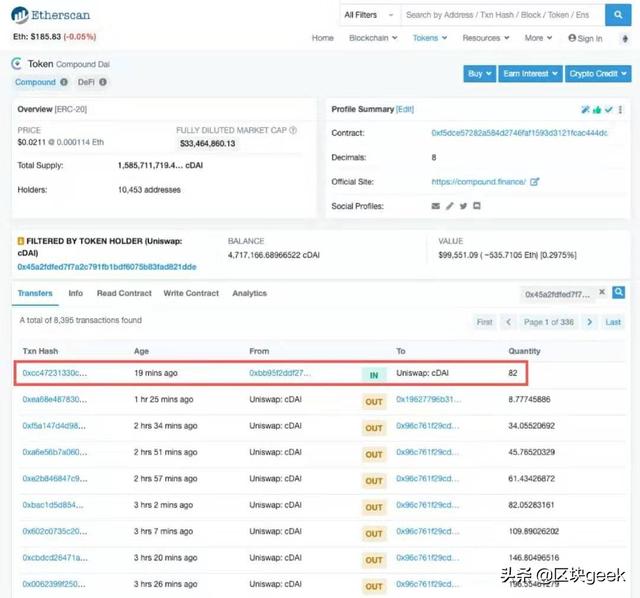The width and height of the screenshot is (640, 598).
Task: Open the Buy dropdown button
Action: tap(480, 74)
